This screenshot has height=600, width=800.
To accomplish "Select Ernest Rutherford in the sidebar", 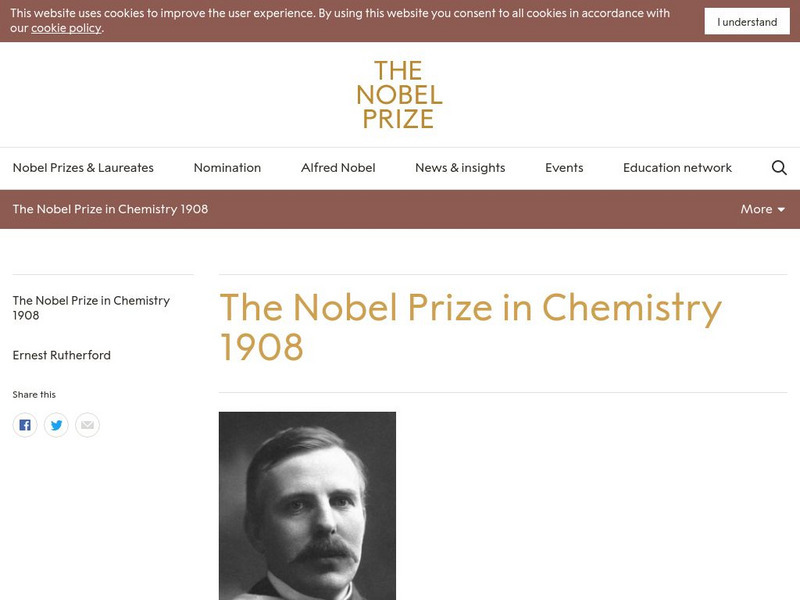I will click(x=62, y=355).
